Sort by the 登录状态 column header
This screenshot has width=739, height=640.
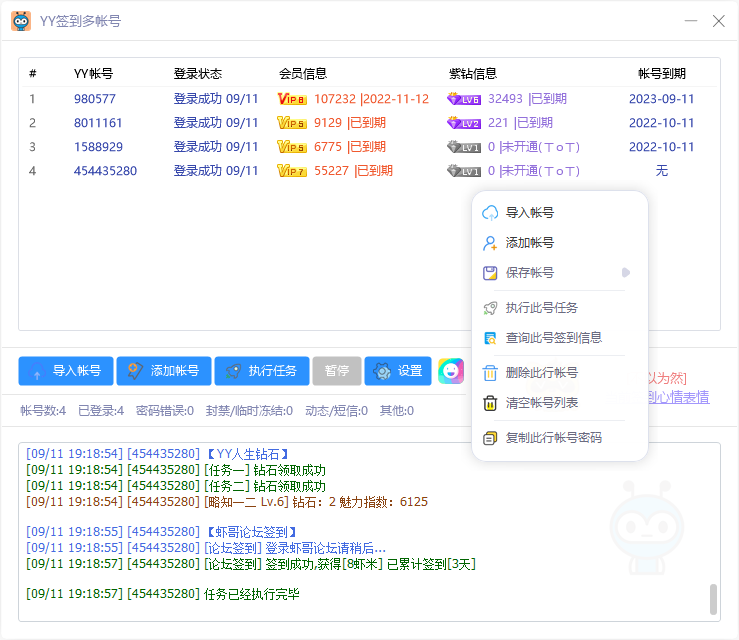click(198, 74)
